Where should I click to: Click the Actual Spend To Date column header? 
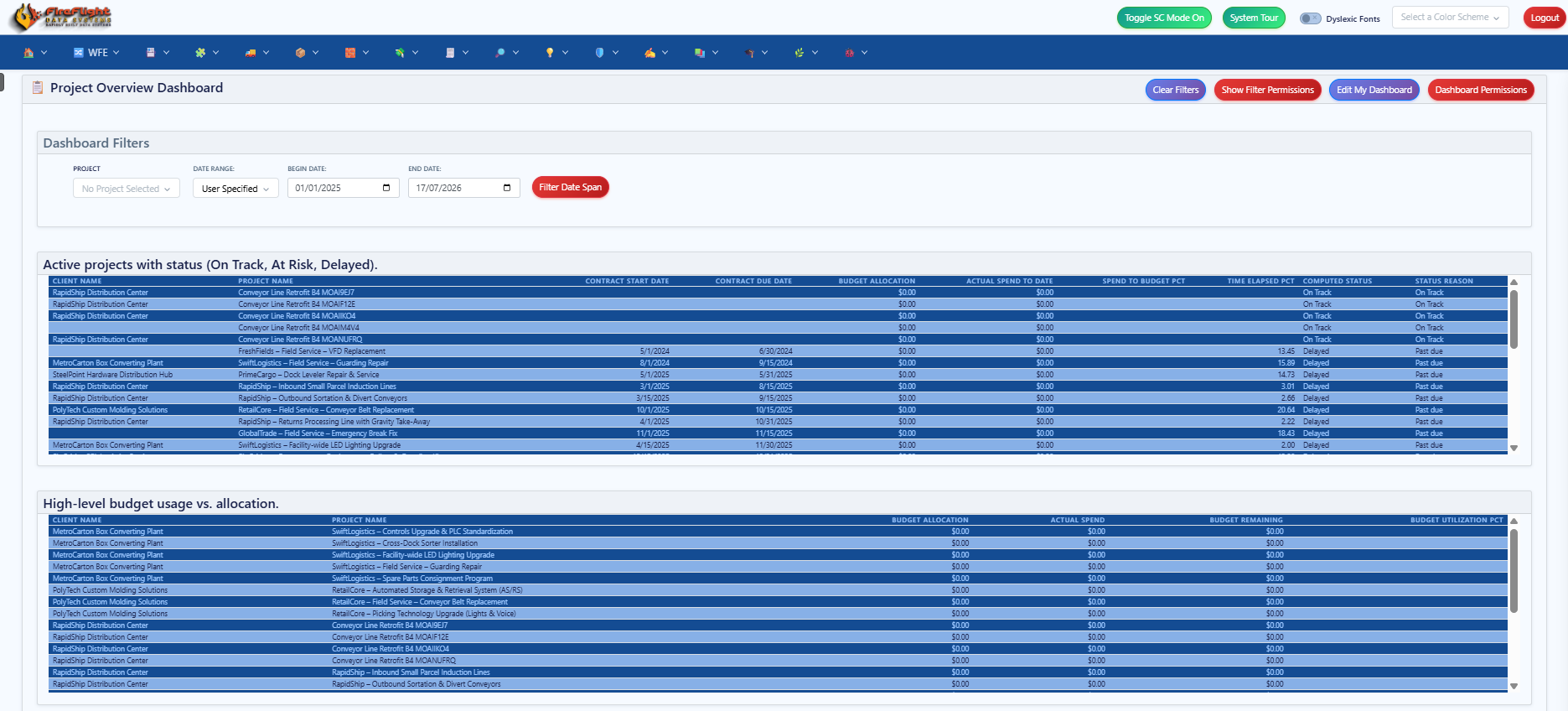tap(1009, 281)
